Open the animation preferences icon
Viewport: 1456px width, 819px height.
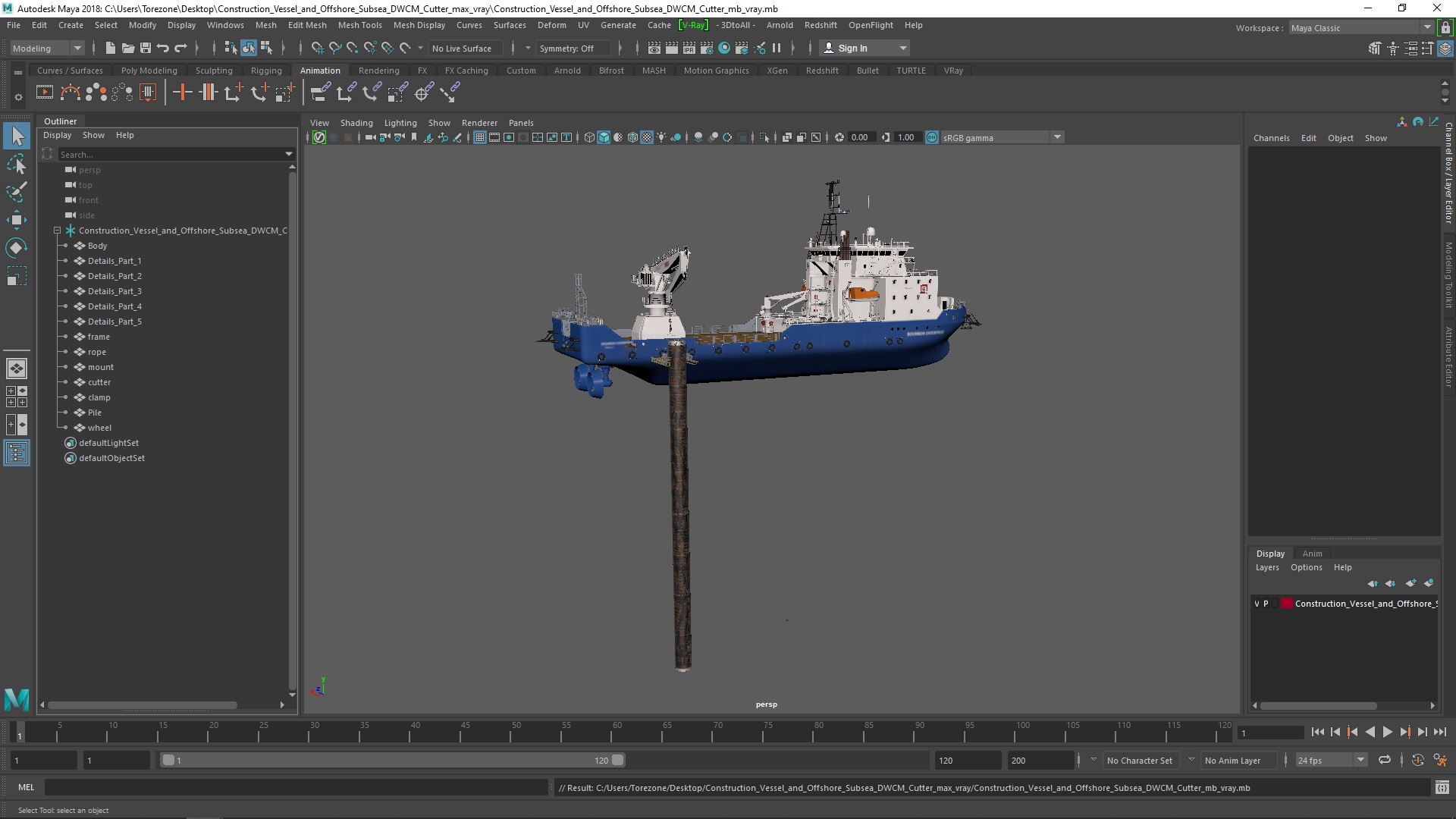click(1440, 760)
